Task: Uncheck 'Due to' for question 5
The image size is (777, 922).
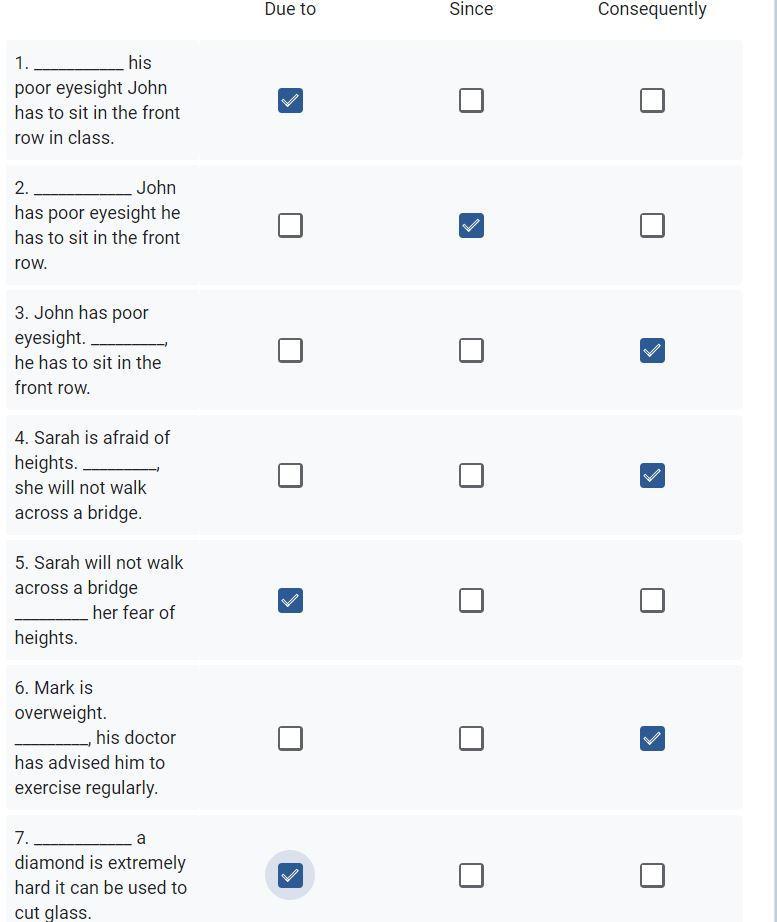Action: (290, 600)
